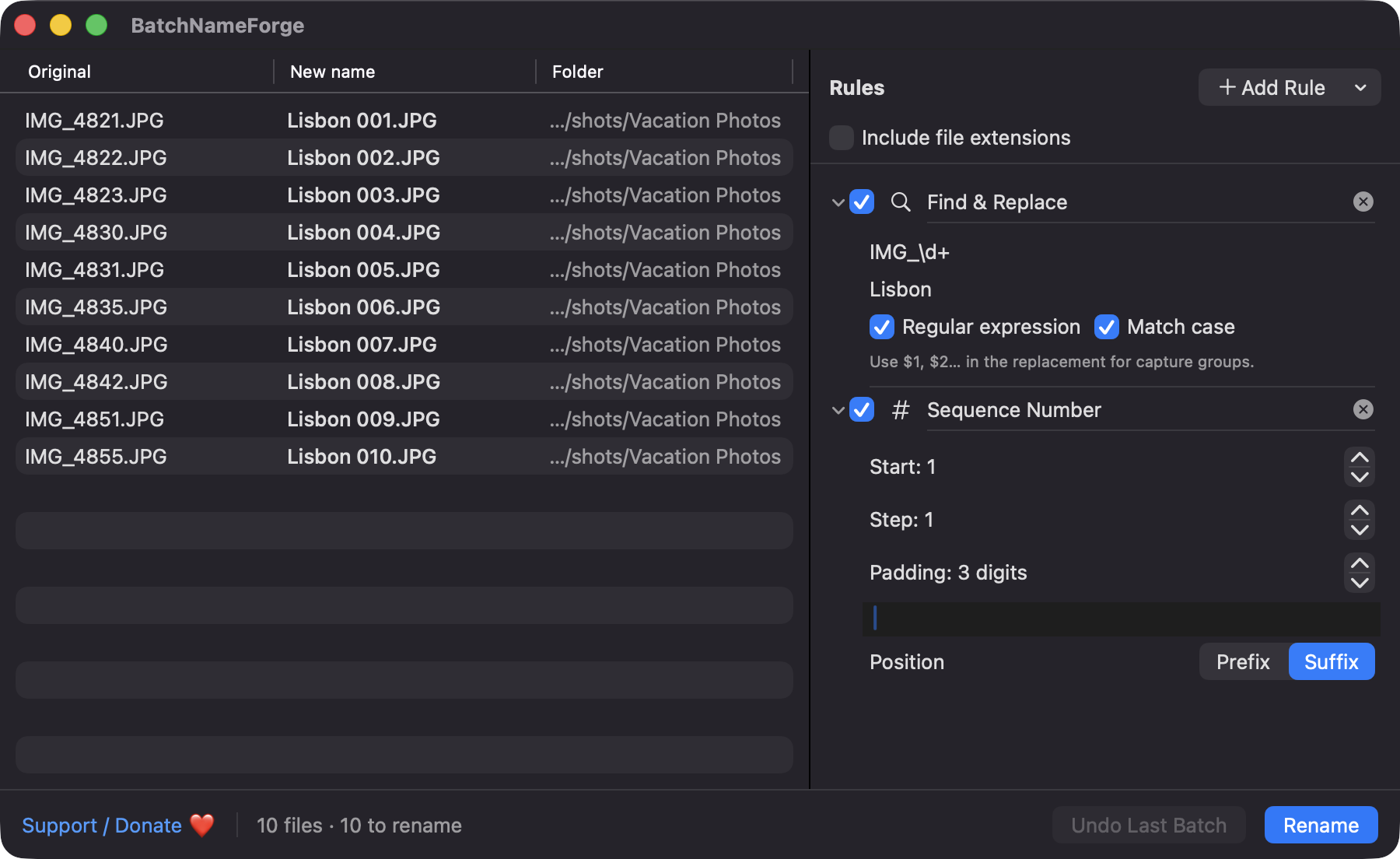Remove the Sequence Number rule

pyautogui.click(x=1363, y=410)
